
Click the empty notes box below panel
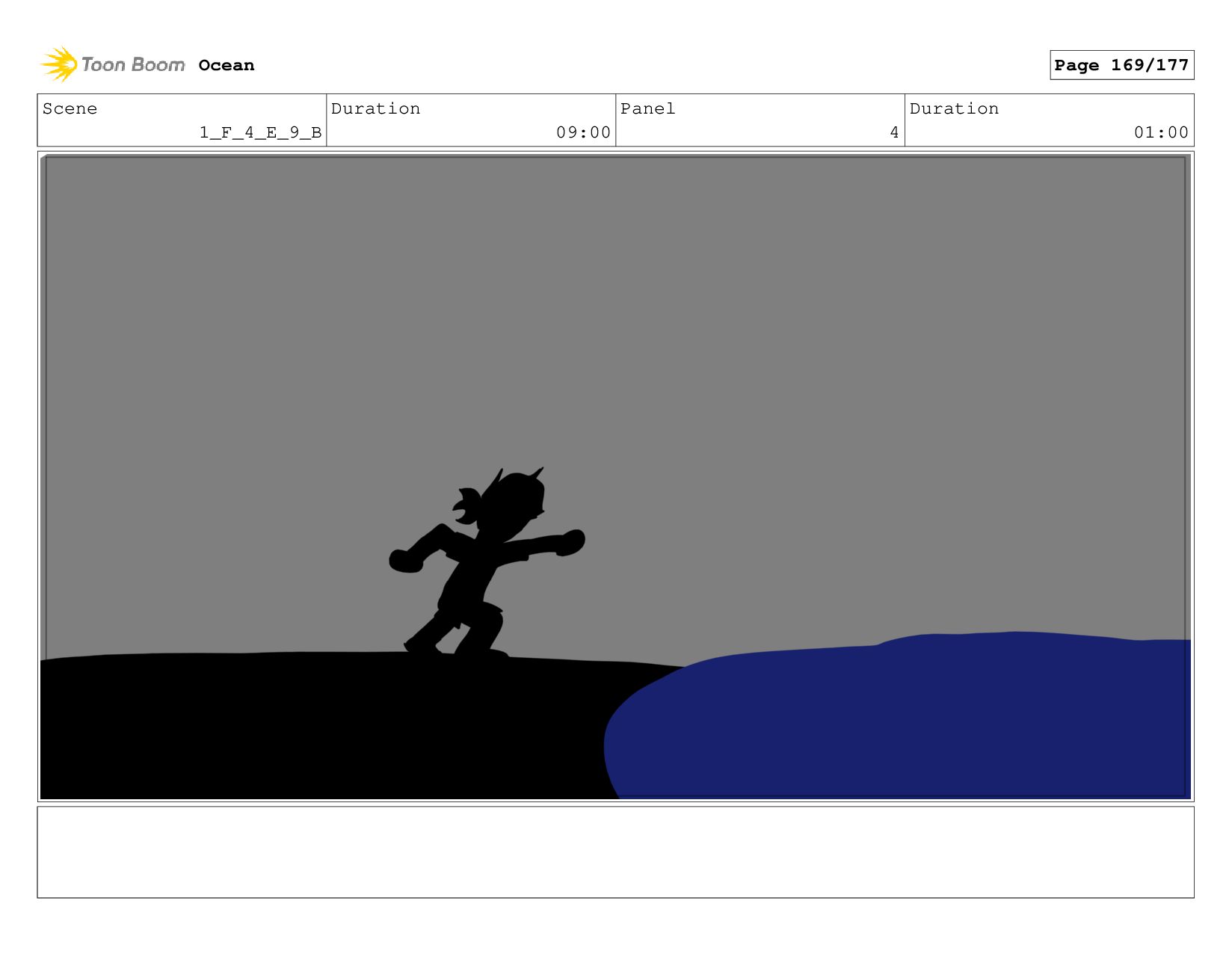(x=615, y=852)
